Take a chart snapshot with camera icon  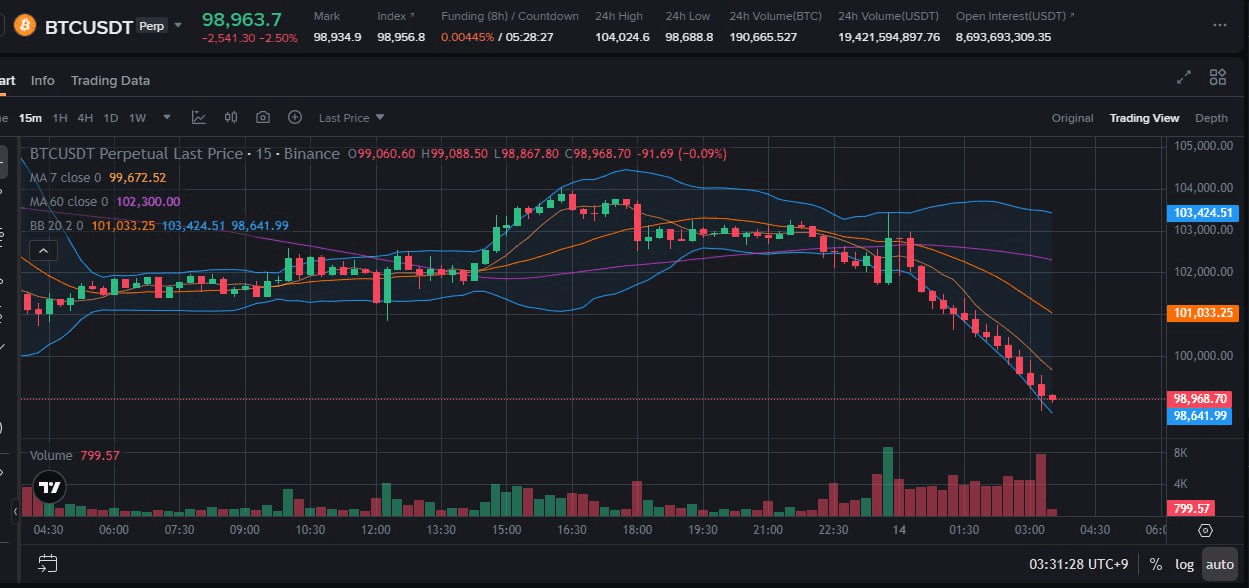[x=263, y=117]
